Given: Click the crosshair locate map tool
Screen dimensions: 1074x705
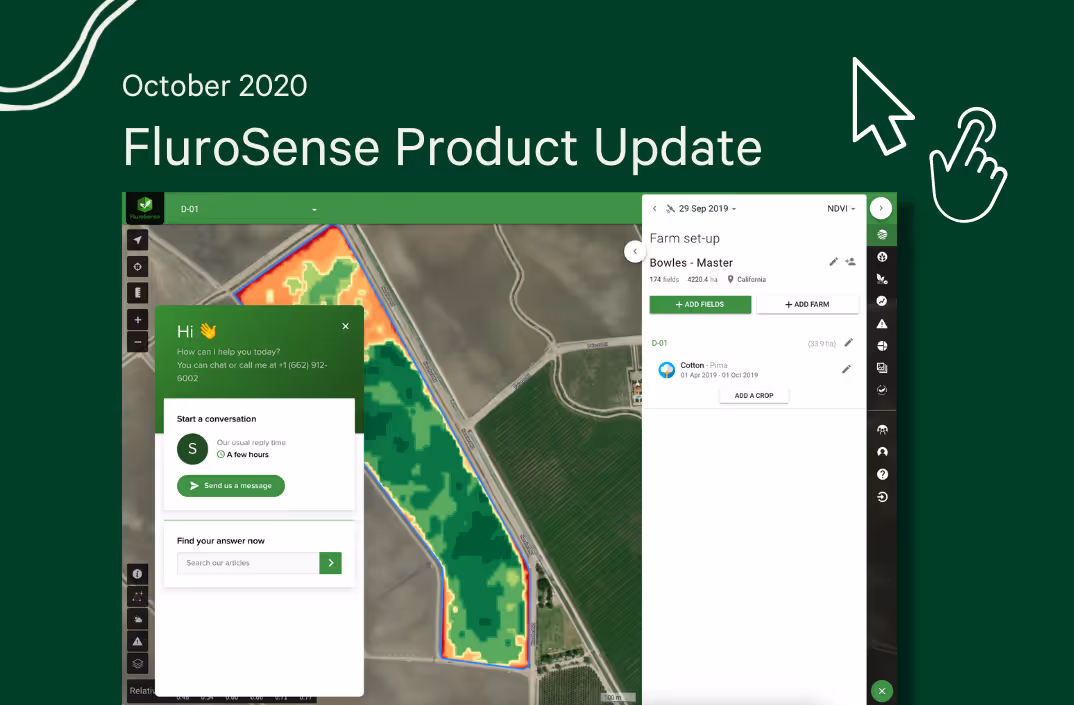Looking at the screenshot, I should (138, 267).
